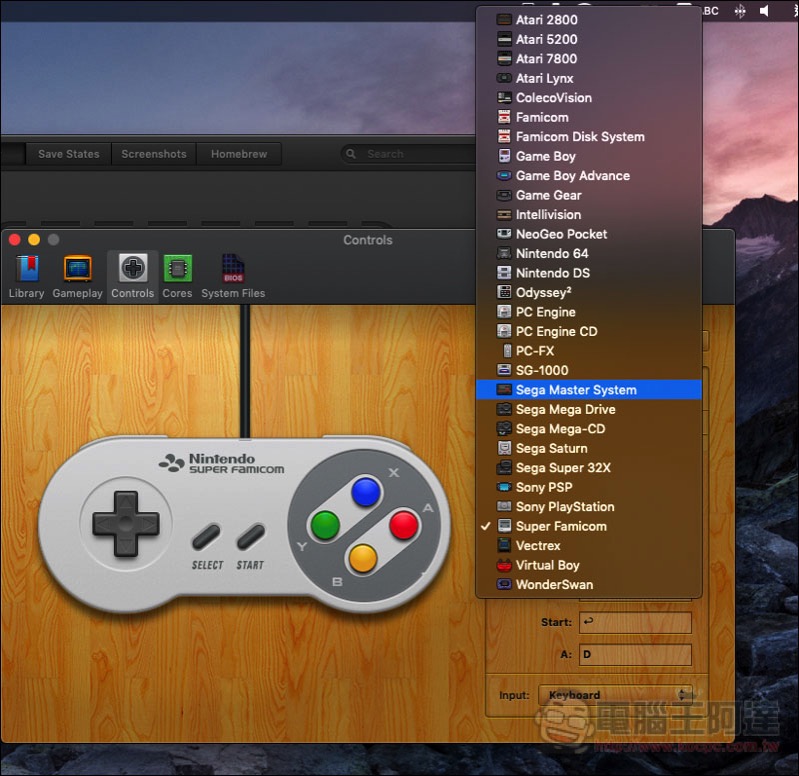Pick WonderSwan from the menu

click(x=589, y=584)
